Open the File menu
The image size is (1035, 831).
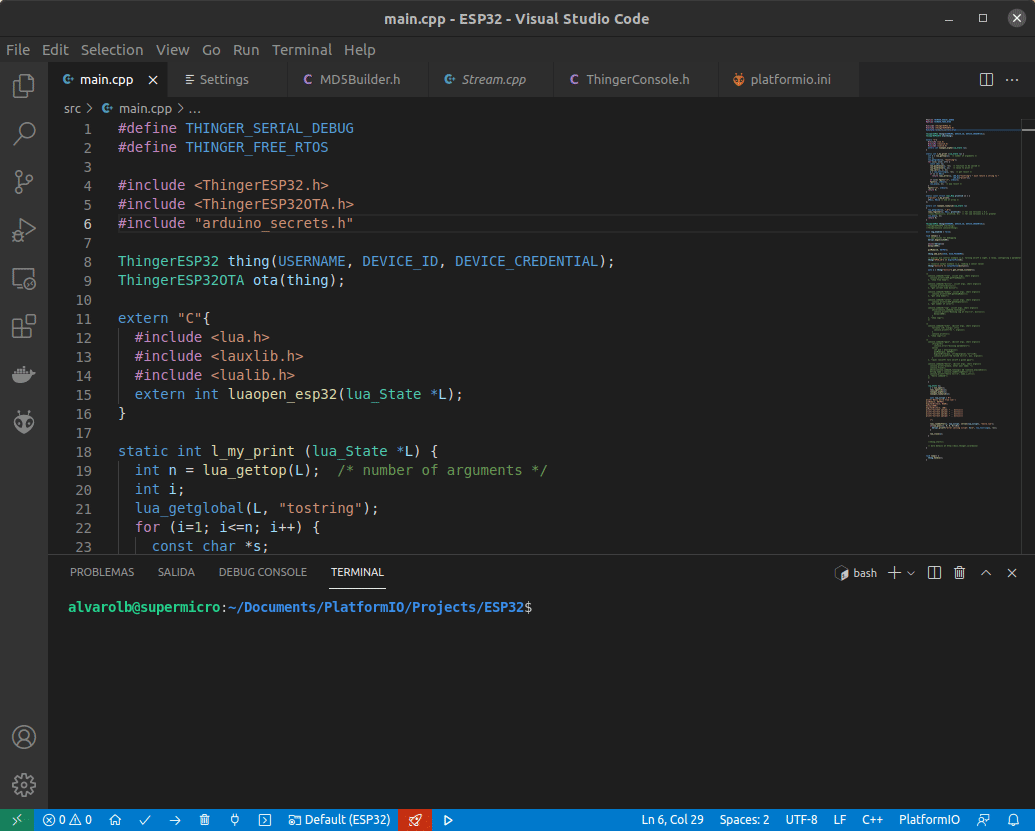18,50
